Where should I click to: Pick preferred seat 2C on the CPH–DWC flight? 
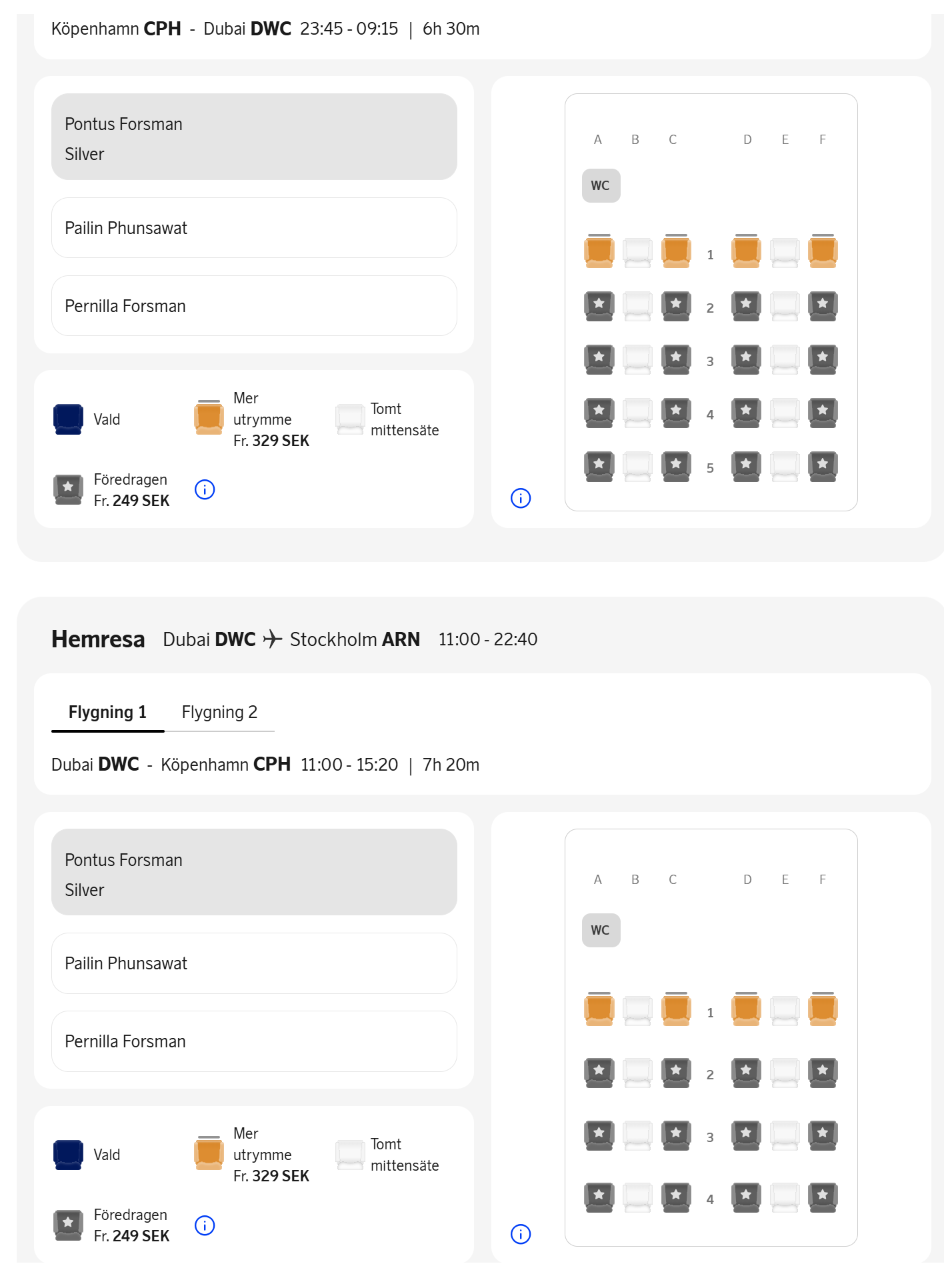click(x=676, y=306)
